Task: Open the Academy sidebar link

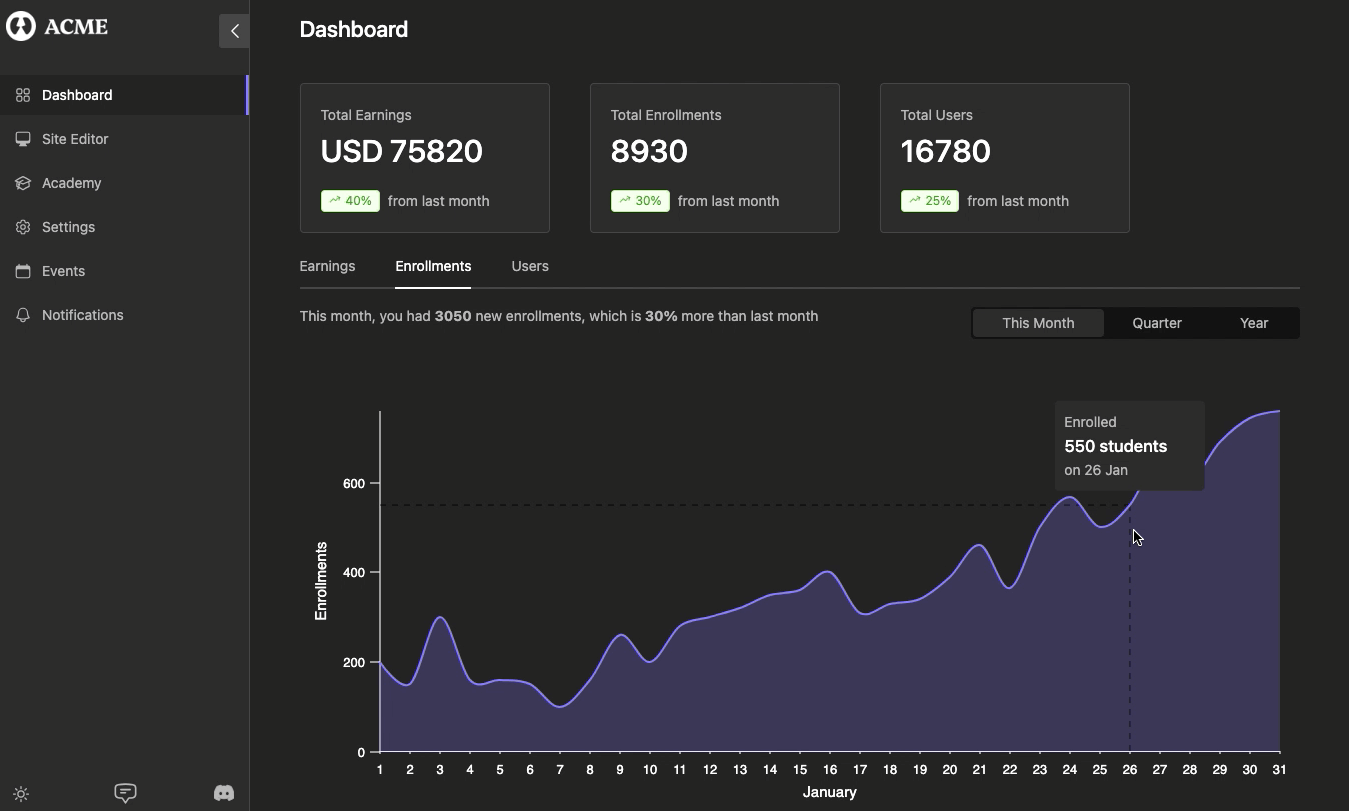Action: [72, 183]
